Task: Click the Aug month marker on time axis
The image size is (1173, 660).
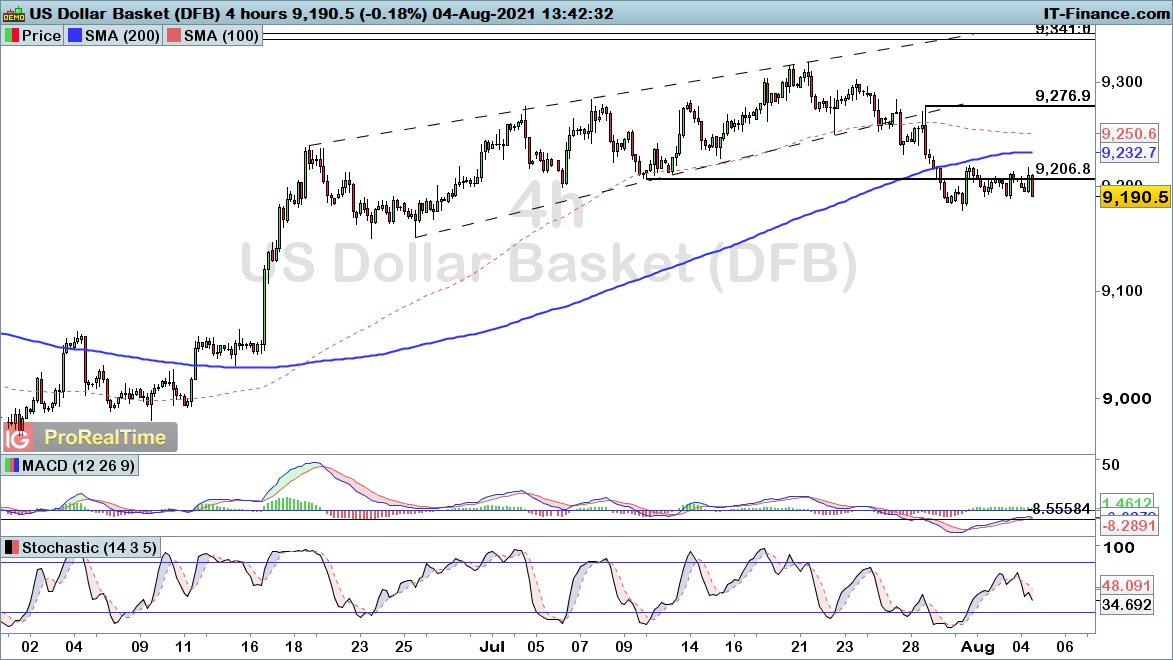Action: coord(976,647)
